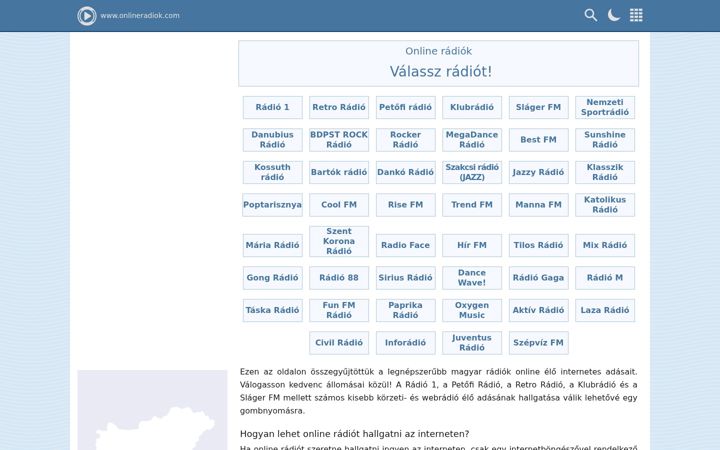
Task: Choose Aktív Rádió
Action: 539,311
